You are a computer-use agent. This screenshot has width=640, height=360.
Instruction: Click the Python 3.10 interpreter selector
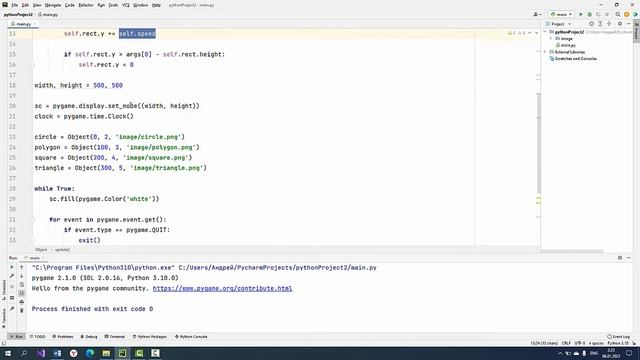click(x=618, y=343)
